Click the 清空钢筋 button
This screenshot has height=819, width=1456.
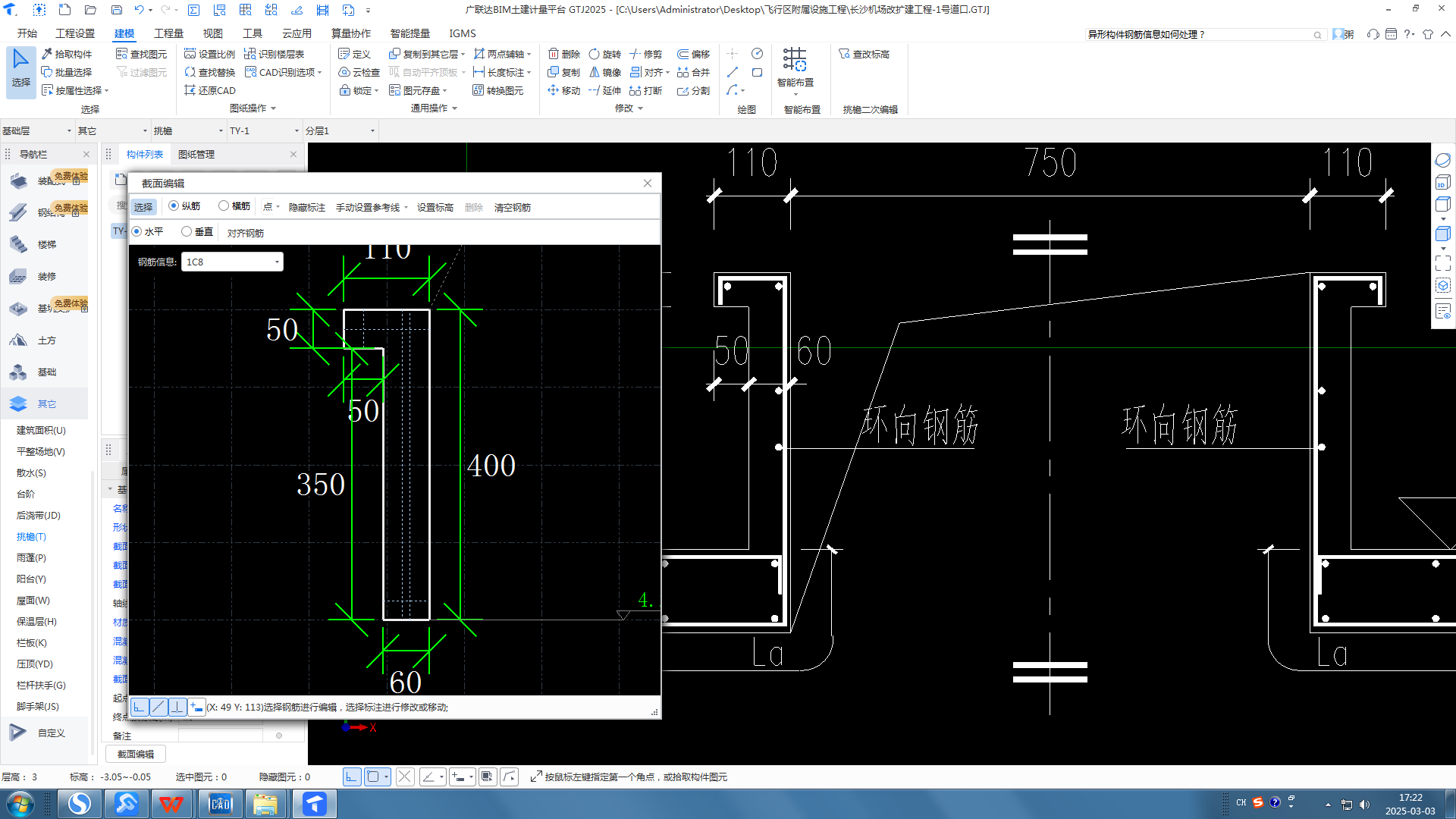(513, 207)
